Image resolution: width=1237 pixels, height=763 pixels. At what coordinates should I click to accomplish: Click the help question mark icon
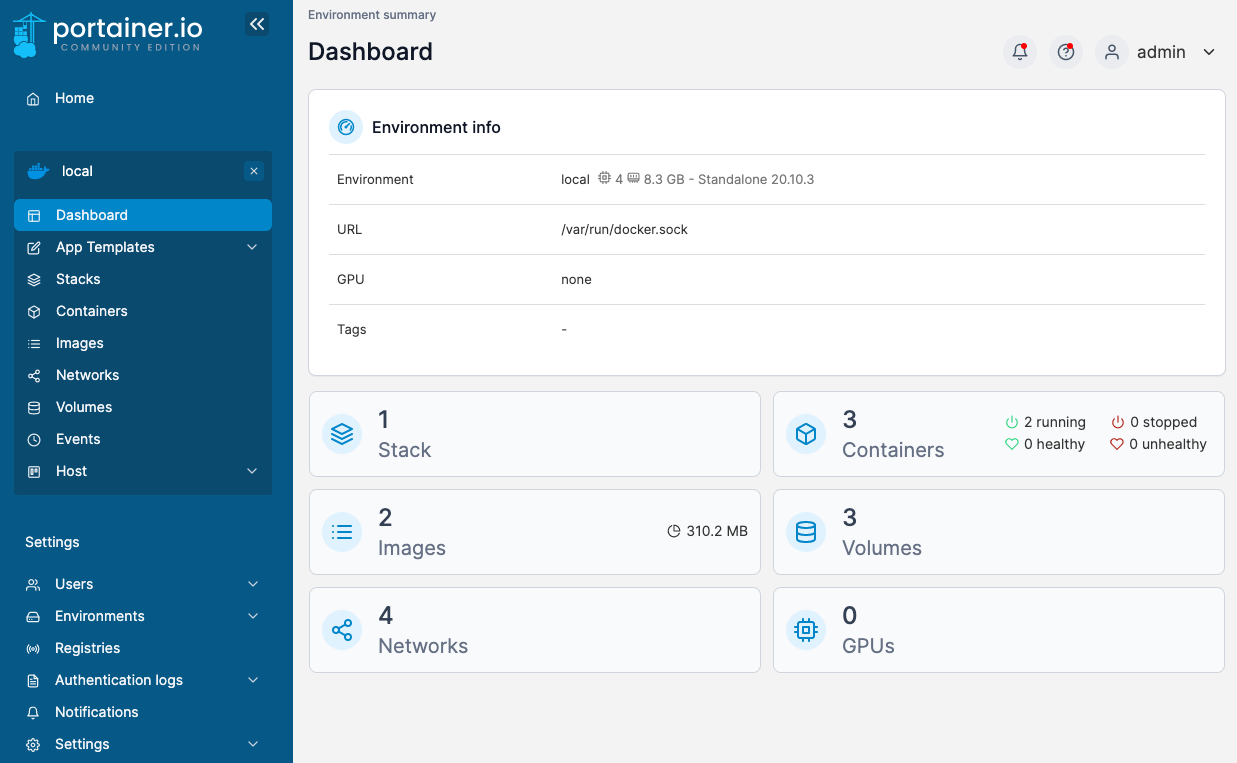[x=1065, y=52]
